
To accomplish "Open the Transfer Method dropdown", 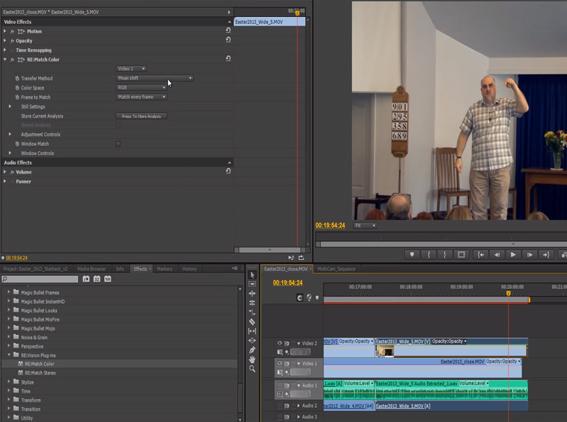I will pyautogui.click(x=154, y=78).
